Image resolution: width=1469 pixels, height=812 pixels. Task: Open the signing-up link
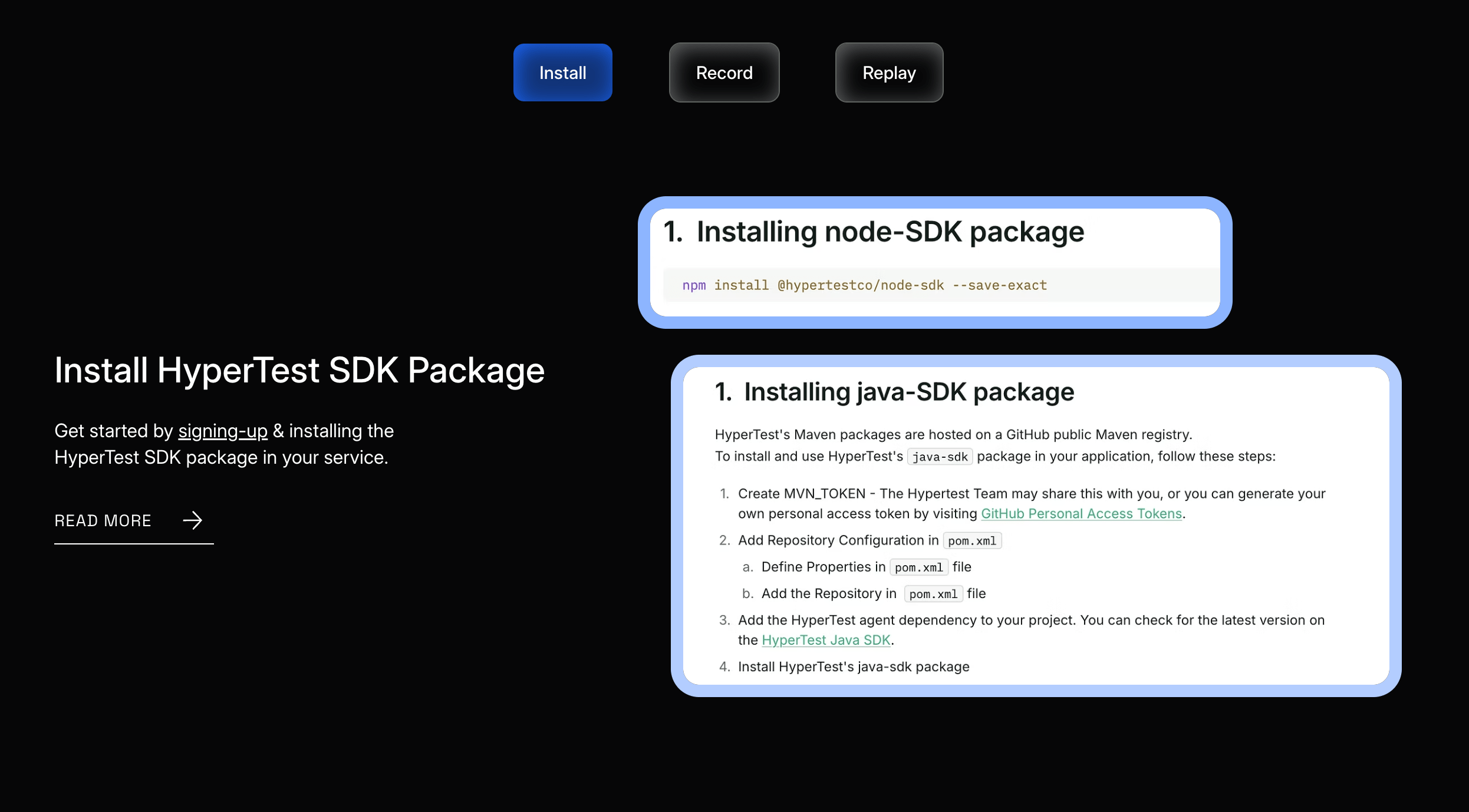tap(223, 431)
